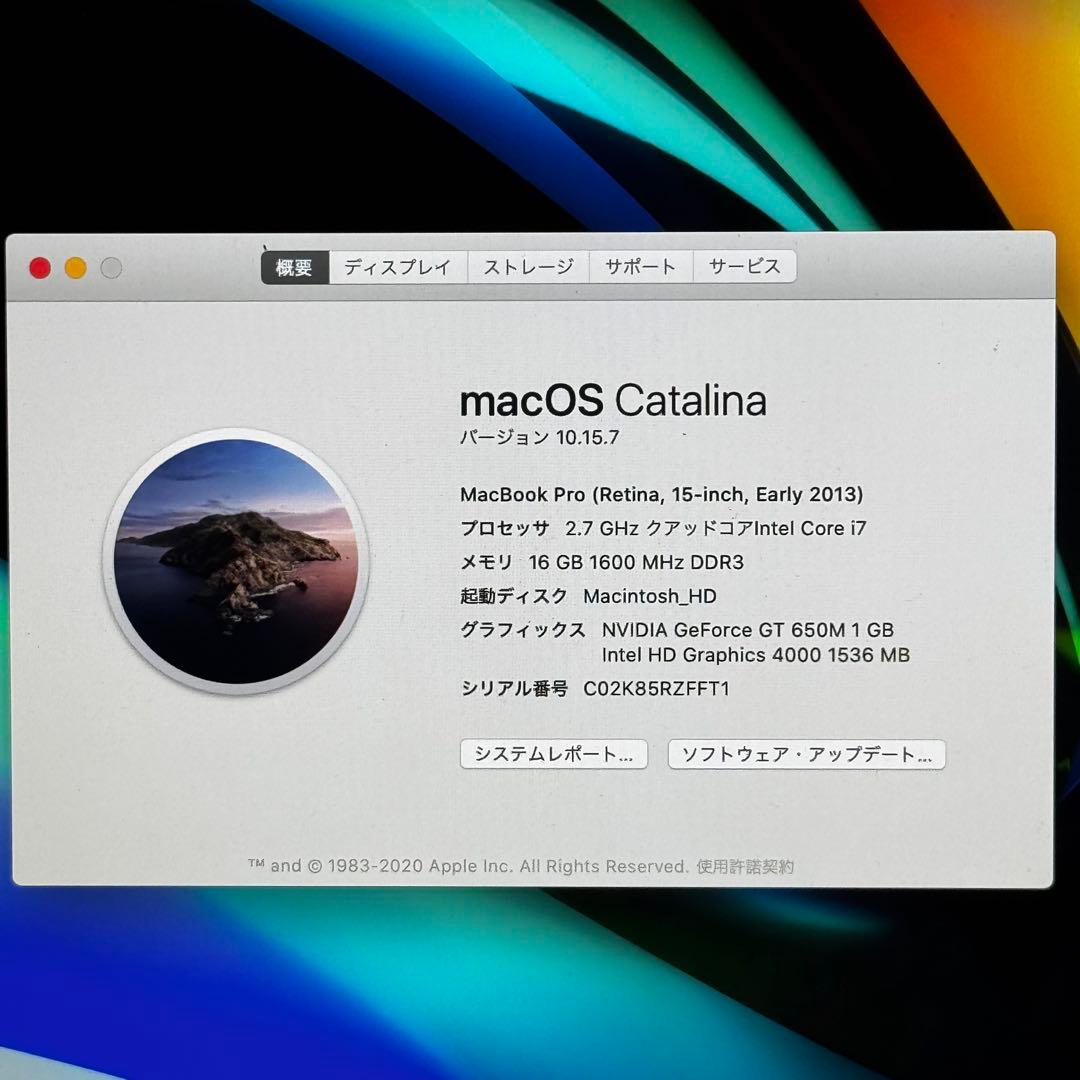Switch to the ディスプレイ tab
This screenshot has height=1080, width=1080.
click(398, 266)
